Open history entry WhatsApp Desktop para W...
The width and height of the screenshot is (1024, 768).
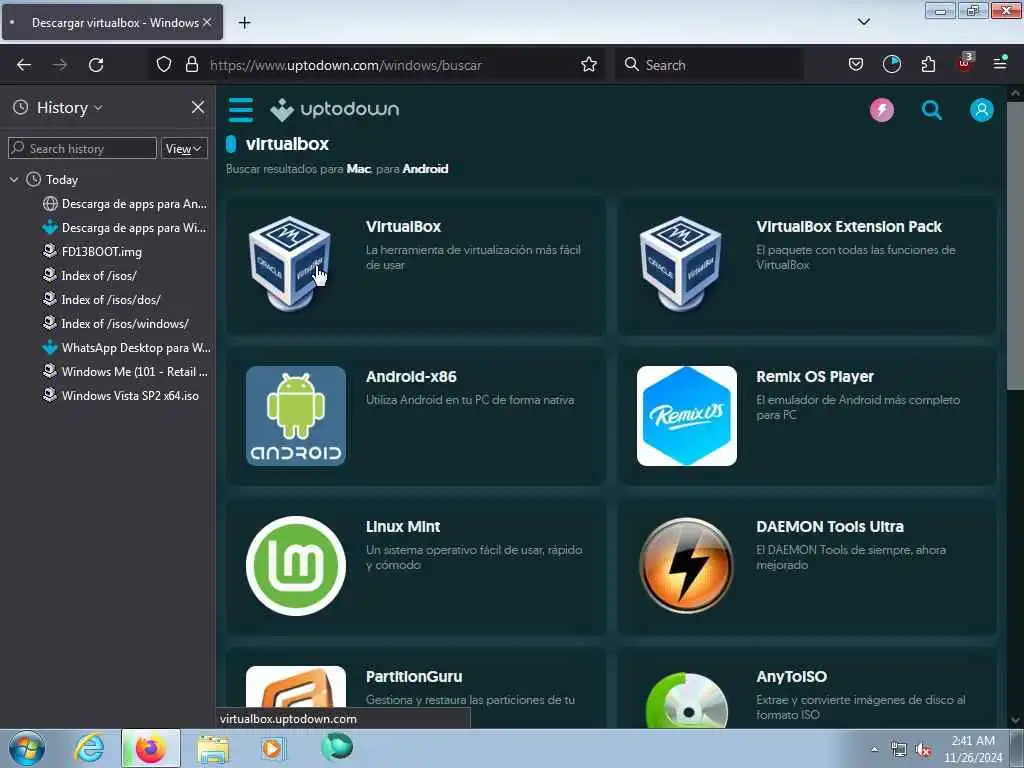pyautogui.click(x=126, y=348)
